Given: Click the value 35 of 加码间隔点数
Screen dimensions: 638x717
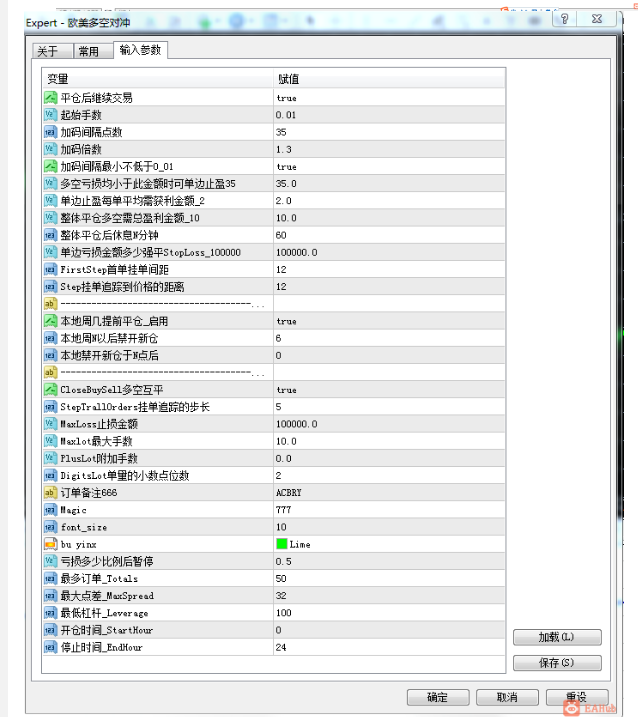Looking at the screenshot, I should click(281, 132).
